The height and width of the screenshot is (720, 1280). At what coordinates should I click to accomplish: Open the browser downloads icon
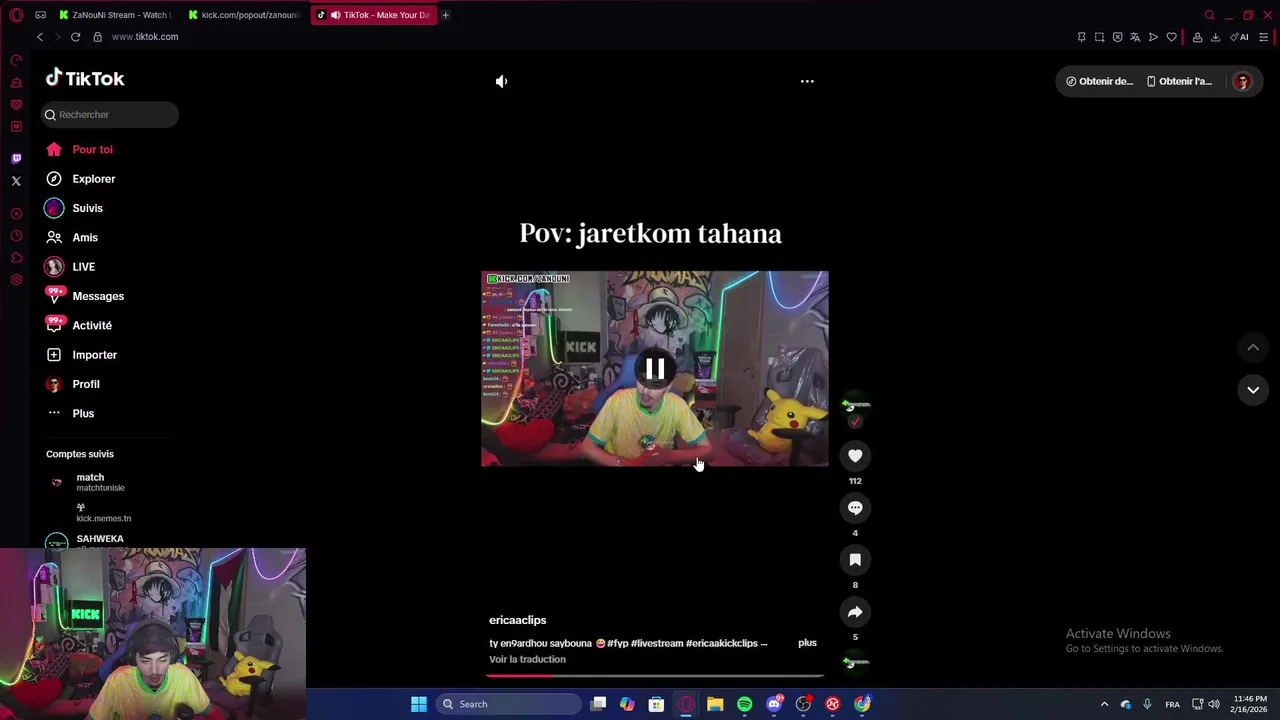pos(1215,37)
